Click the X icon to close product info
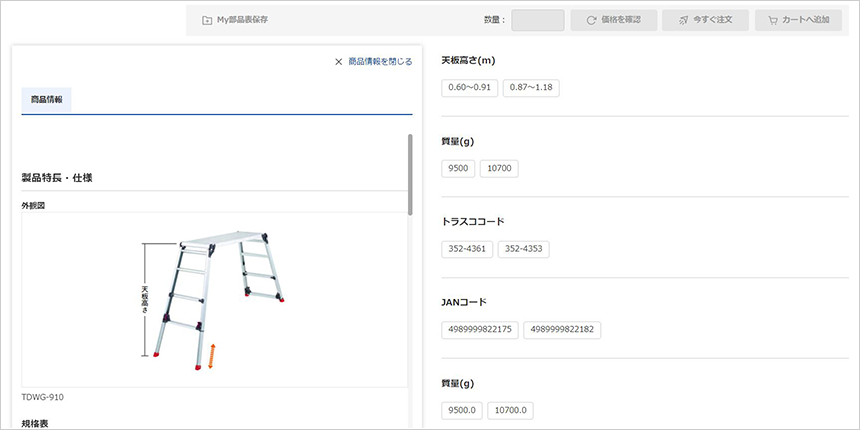Screen dimensions: 860x430 (x=339, y=62)
